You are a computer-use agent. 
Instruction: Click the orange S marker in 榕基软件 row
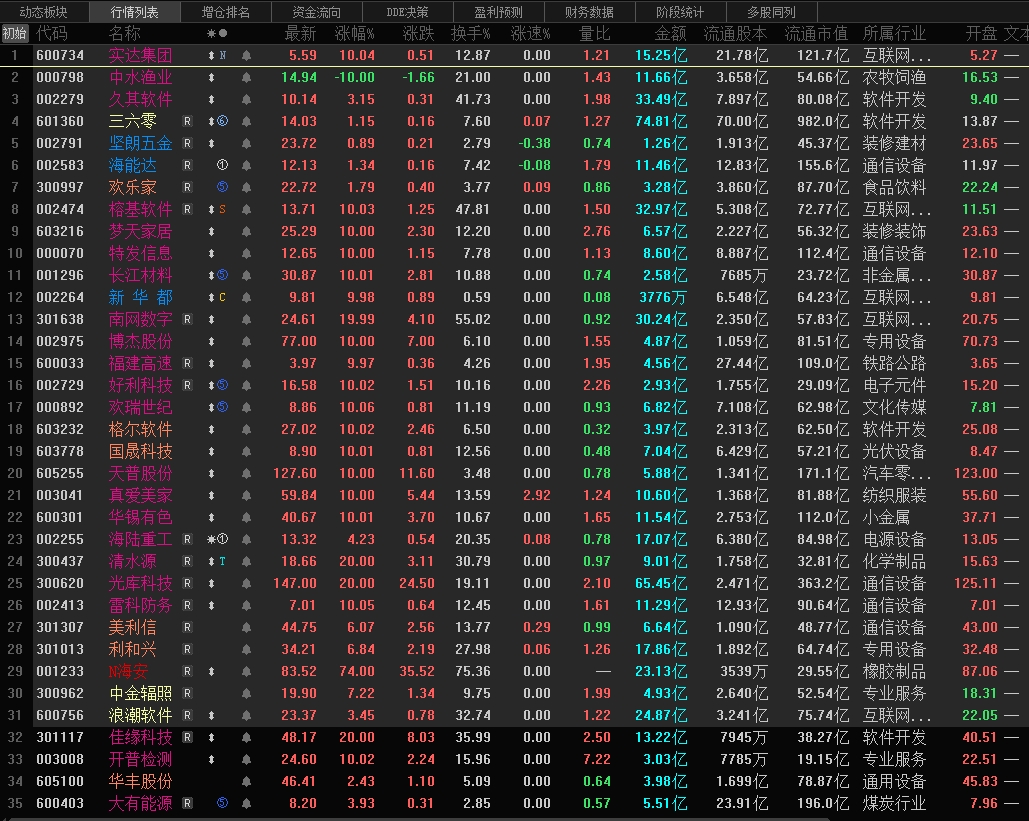222,209
